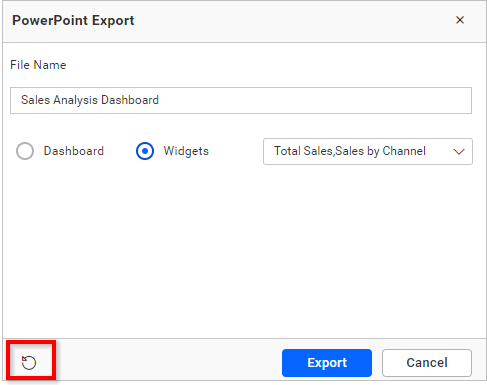
Task: Click the reset settings icon
Action: pyautogui.click(x=29, y=362)
